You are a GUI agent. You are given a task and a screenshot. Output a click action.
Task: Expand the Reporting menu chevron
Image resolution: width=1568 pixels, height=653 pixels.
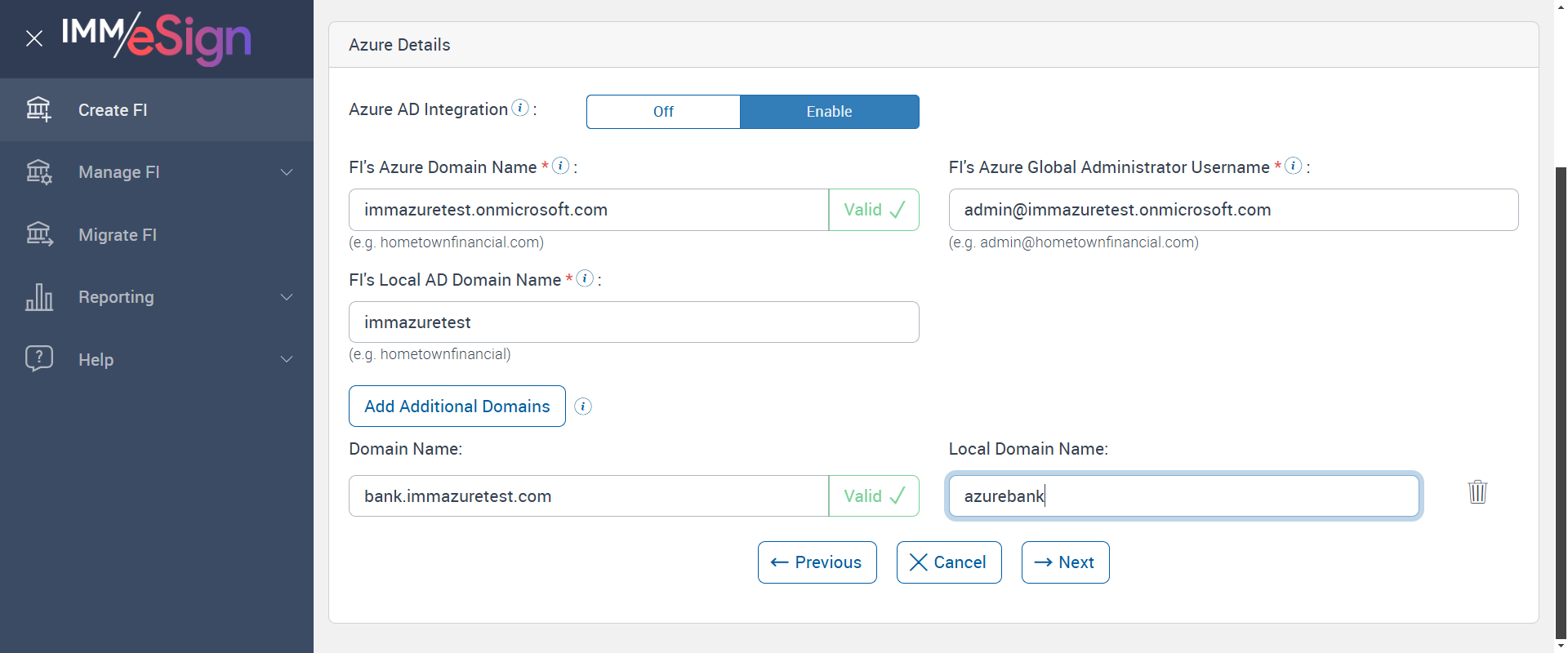[x=287, y=297]
